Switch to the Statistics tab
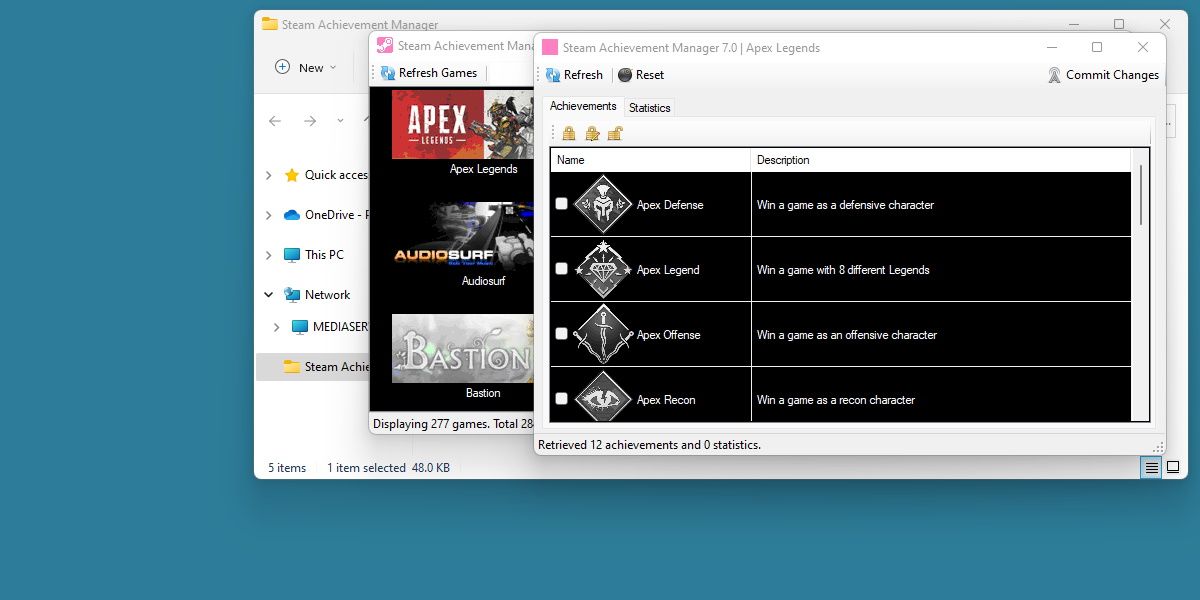 pos(649,107)
